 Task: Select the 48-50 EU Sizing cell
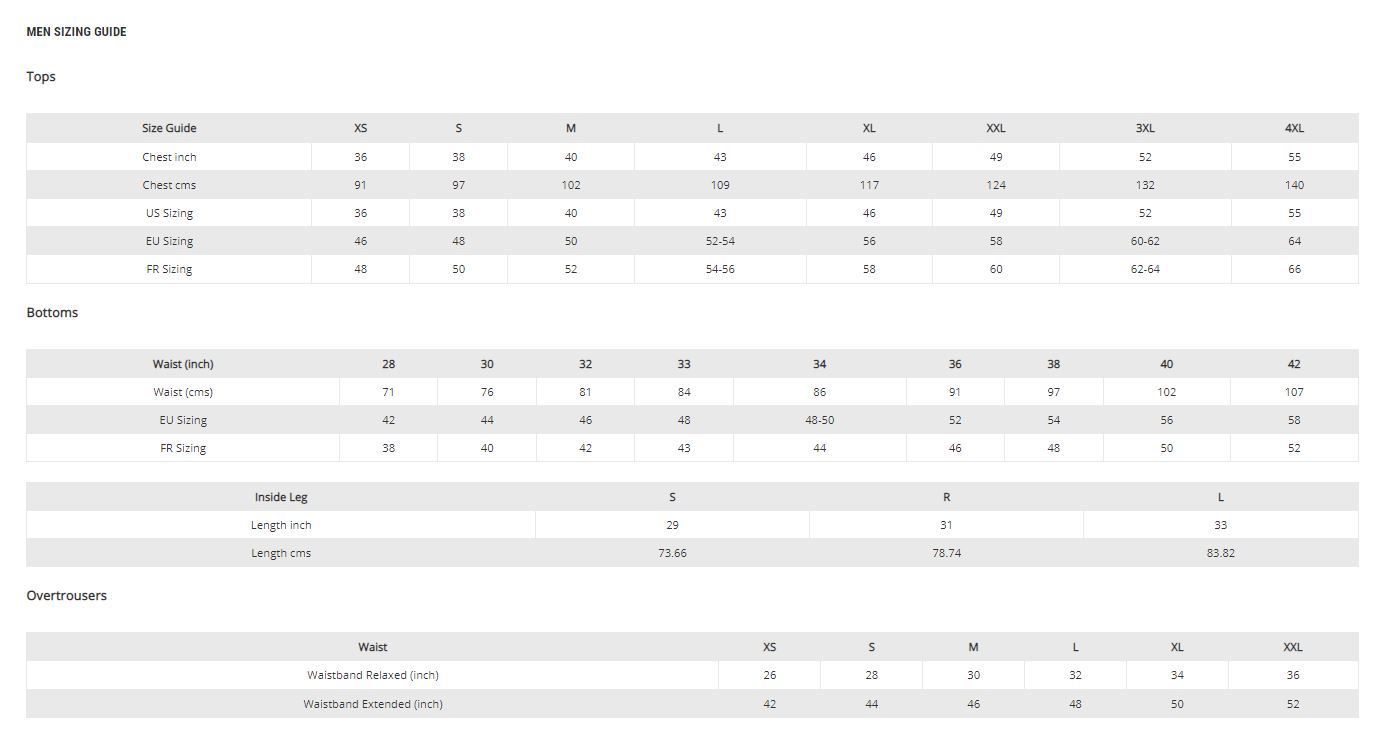(819, 420)
